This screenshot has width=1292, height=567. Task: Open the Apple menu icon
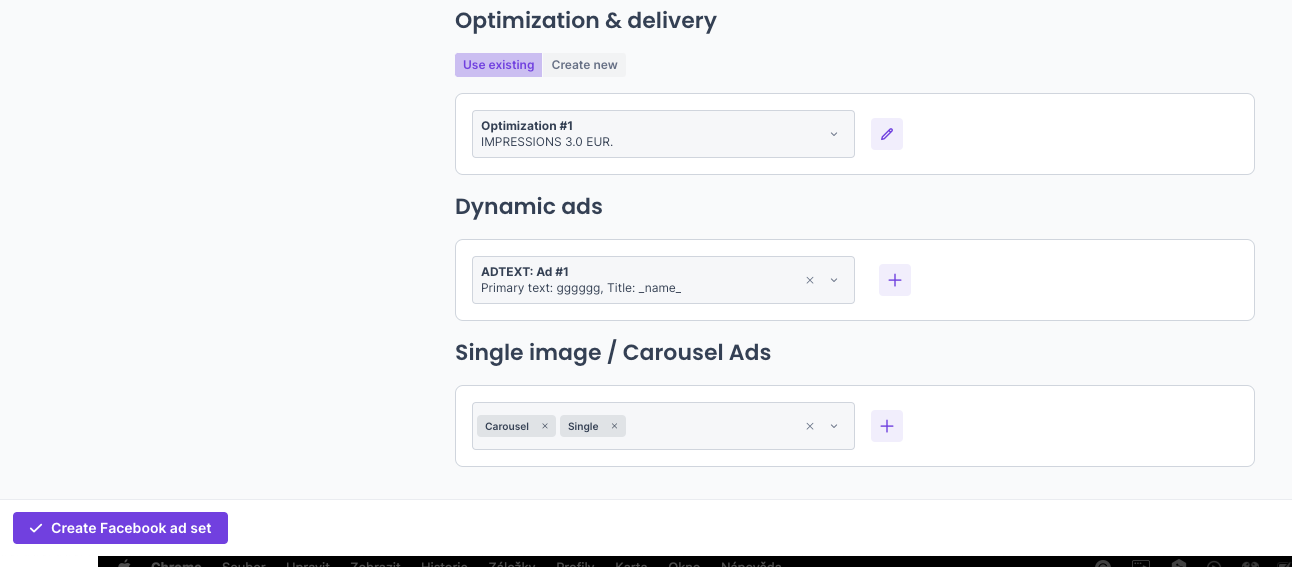coord(125,564)
